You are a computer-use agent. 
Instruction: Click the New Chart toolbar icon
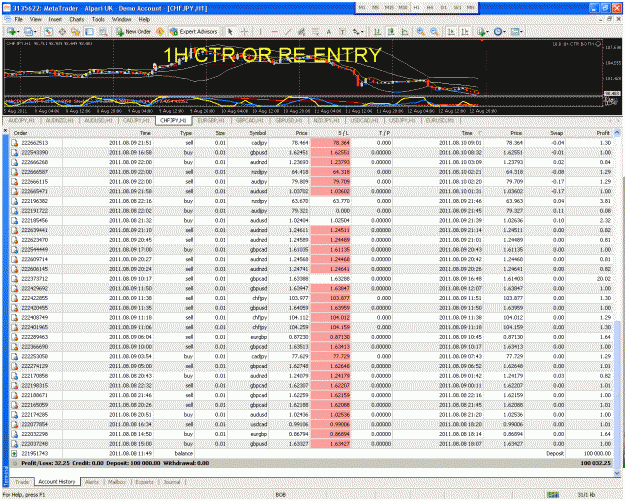click(x=12, y=31)
